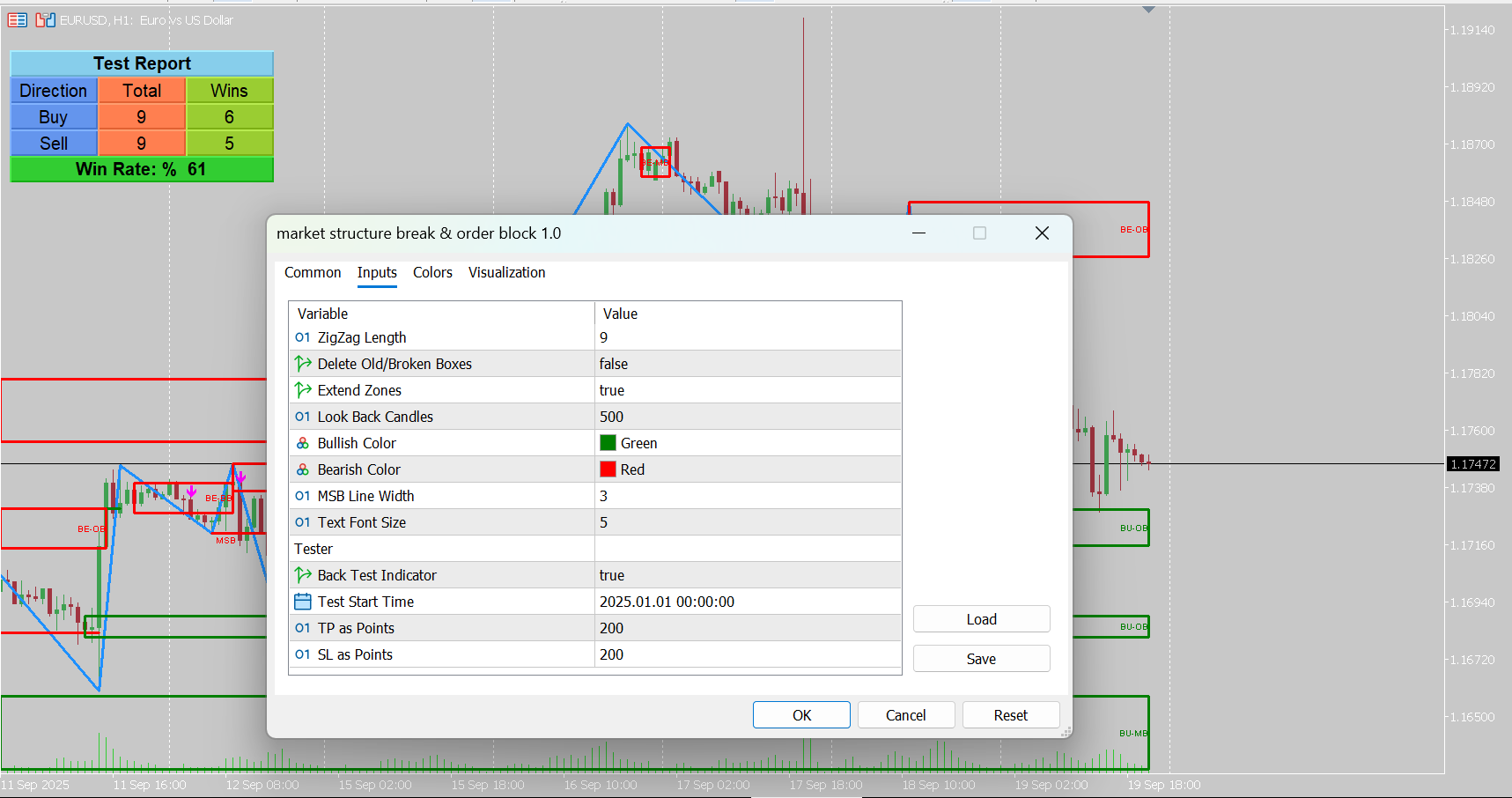This screenshot has width=1512, height=798.
Task: Click the Delete Old/Broken Boxes boolean icon
Action: pos(303,364)
